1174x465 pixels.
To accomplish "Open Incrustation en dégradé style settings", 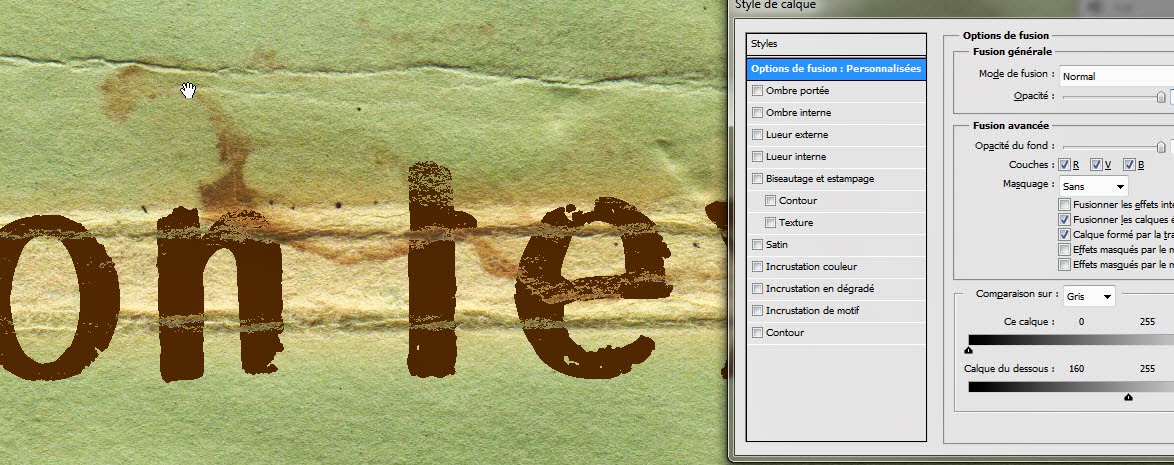I will 819,288.
